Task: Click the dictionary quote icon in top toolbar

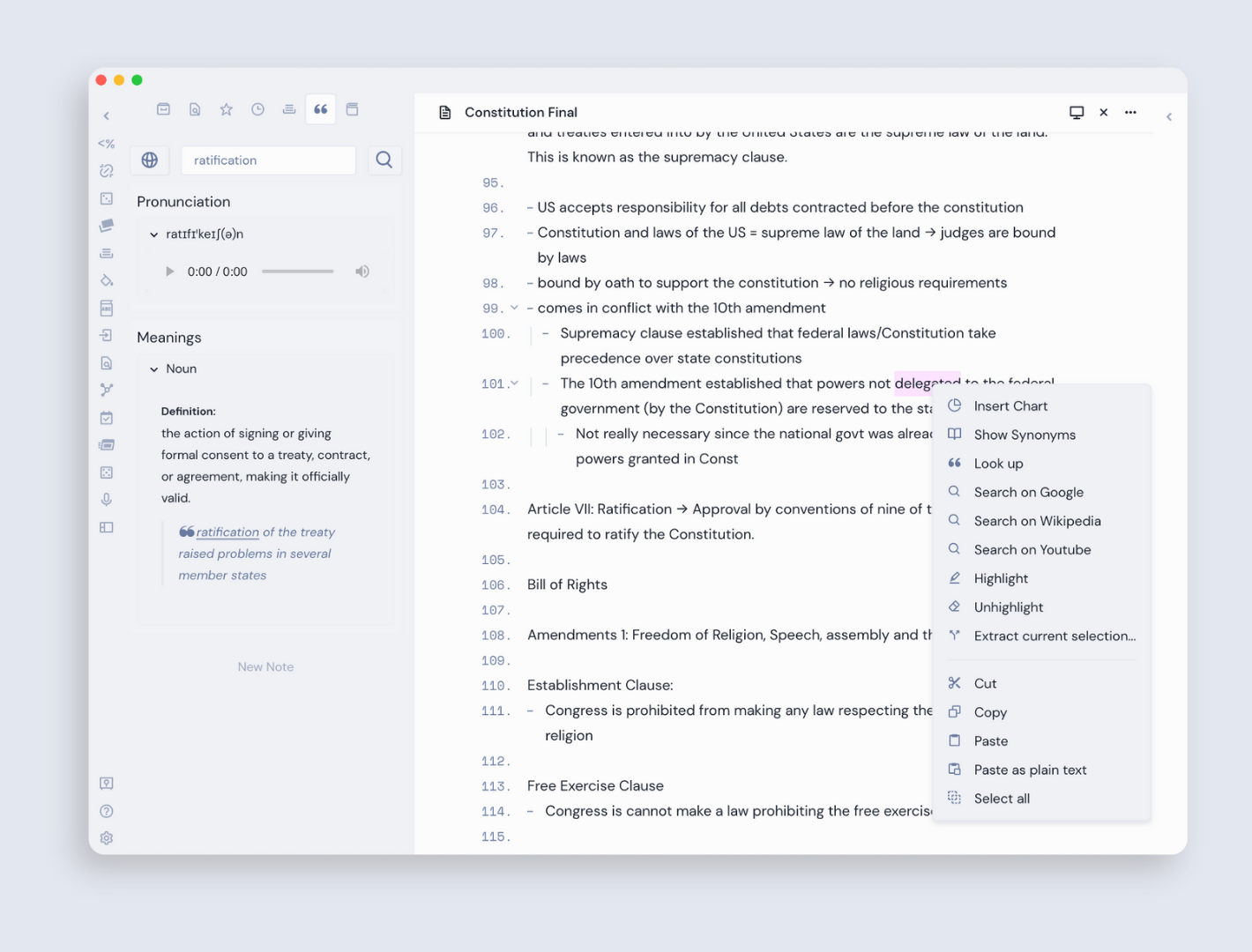Action: point(321,109)
